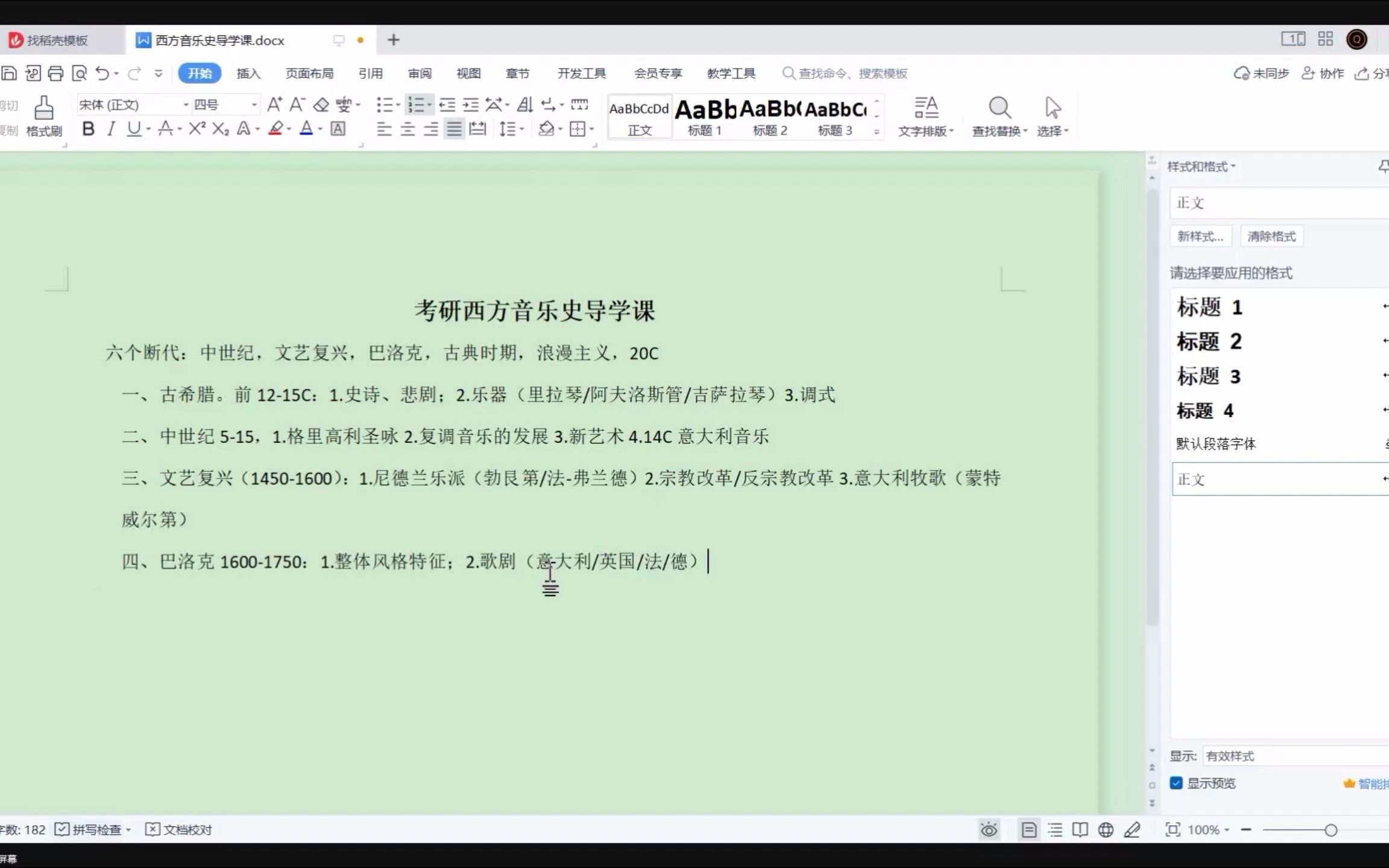Viewport: 1389px width, 868px height.
Task: Increase paragraph indent
Action: point(470,105)
